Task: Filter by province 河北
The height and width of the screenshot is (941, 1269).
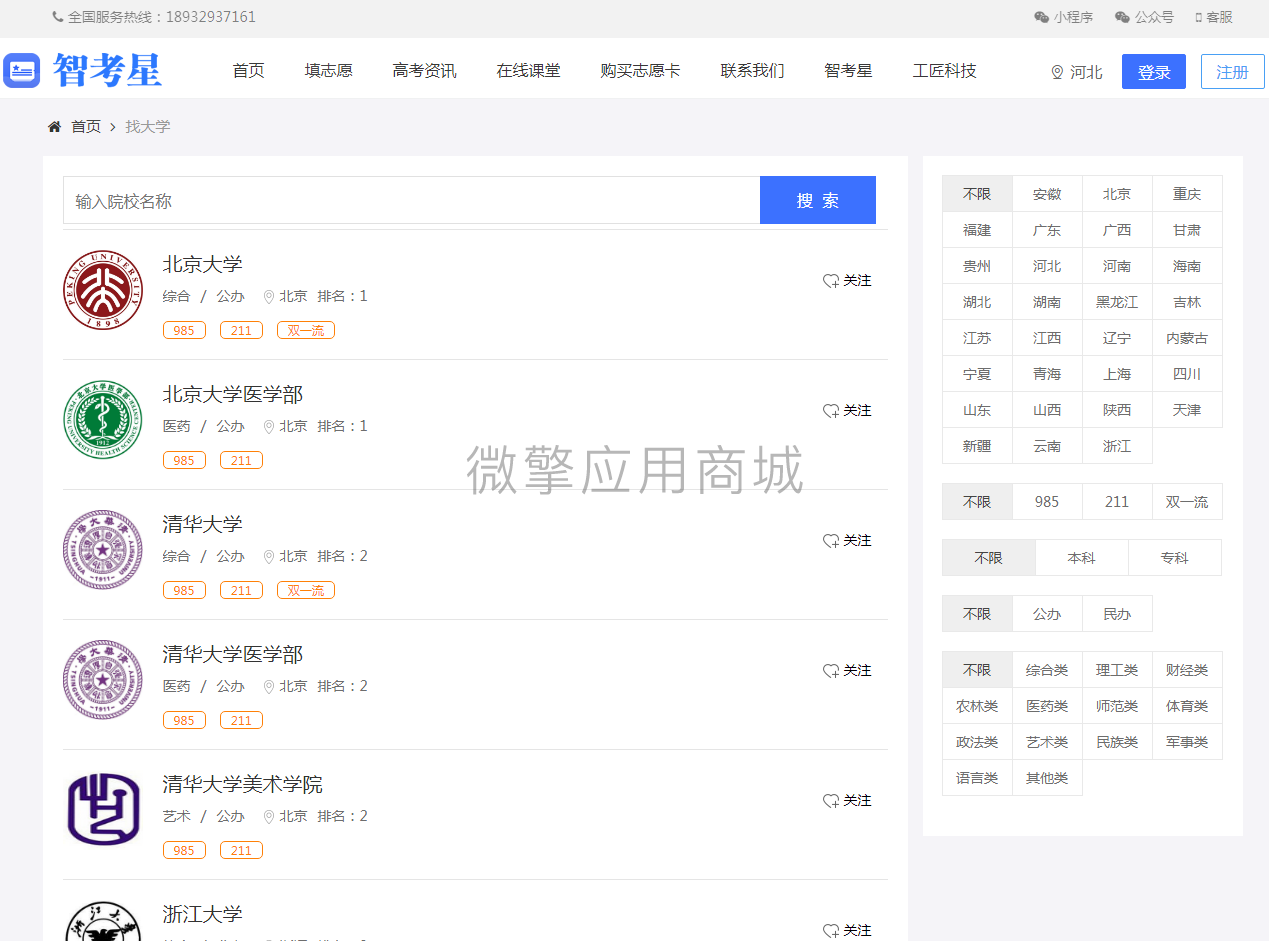Action: click(1047, 266)
